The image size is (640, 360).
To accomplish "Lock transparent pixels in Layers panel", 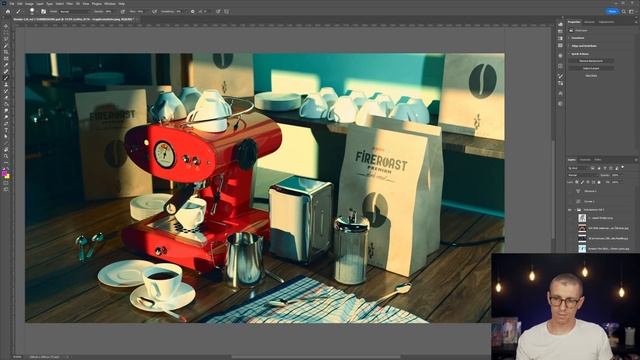I will (577, 182).
